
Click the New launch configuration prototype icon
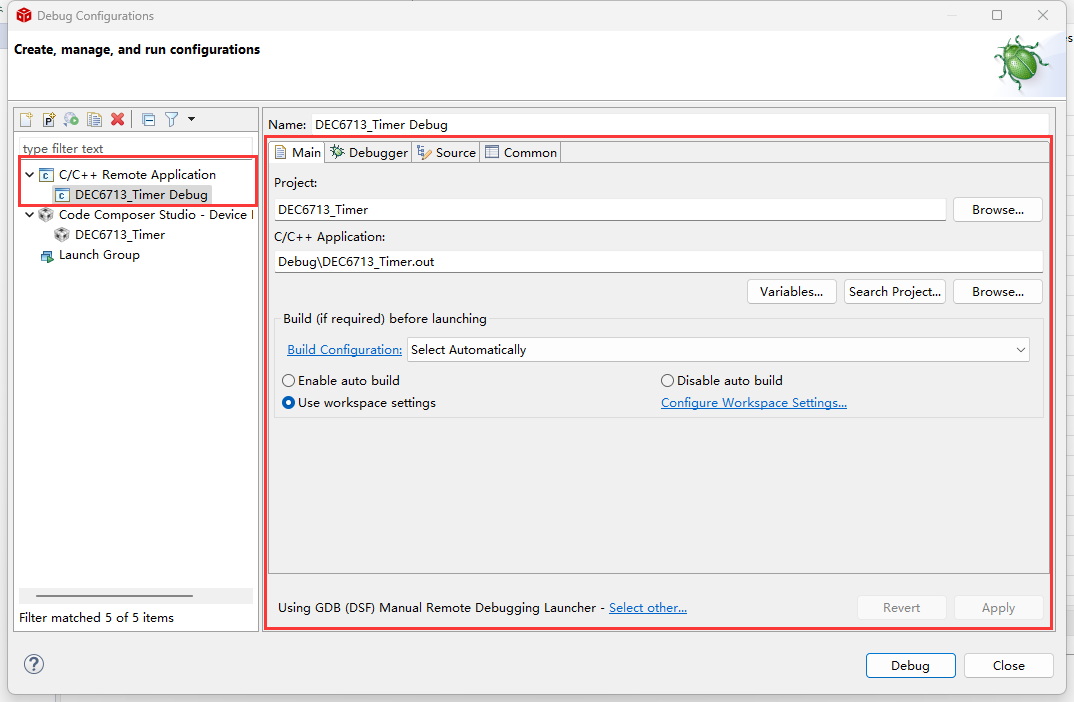point(49,119)
